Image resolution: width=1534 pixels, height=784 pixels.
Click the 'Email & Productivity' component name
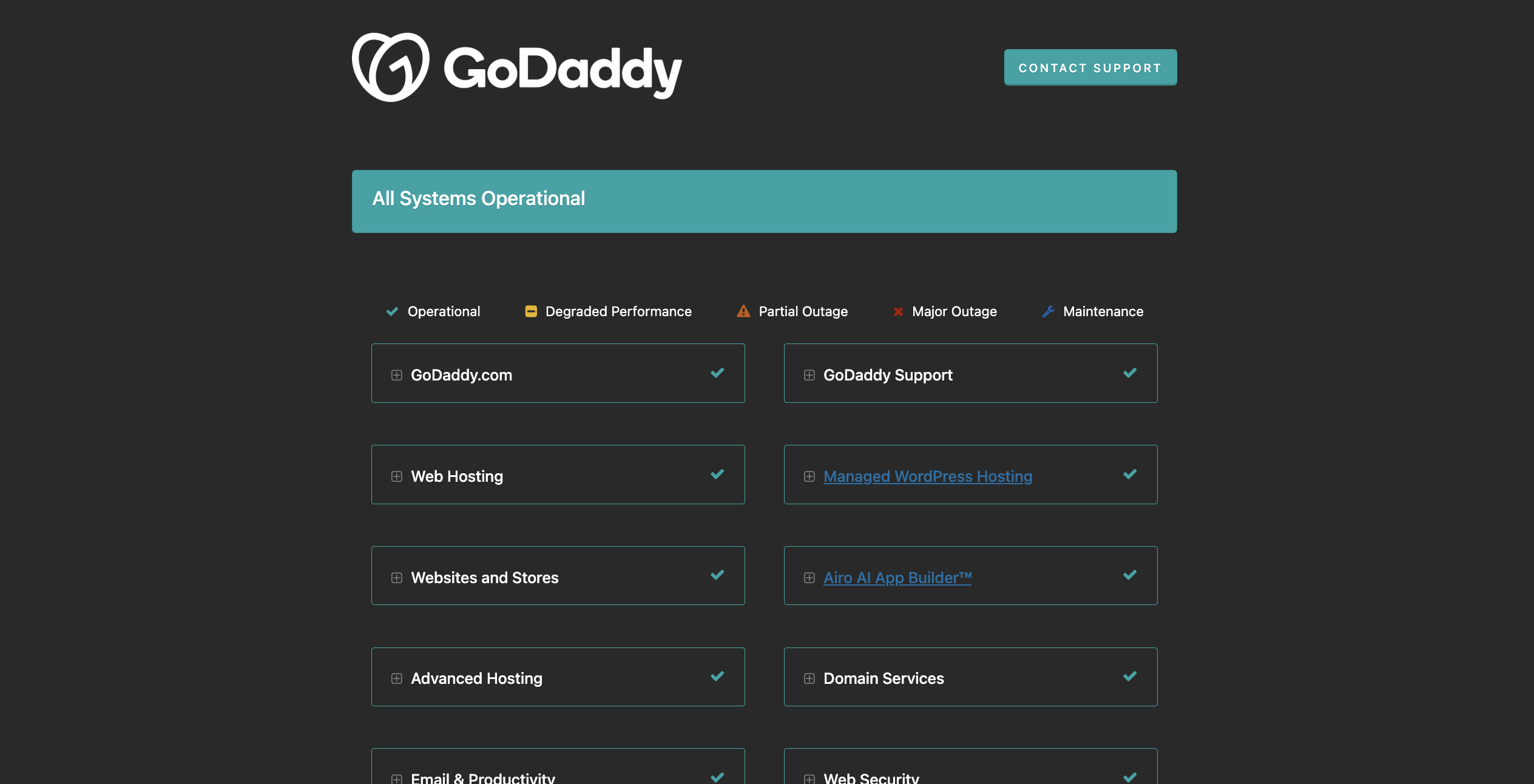pyautogui.click(x=483, y=777)
